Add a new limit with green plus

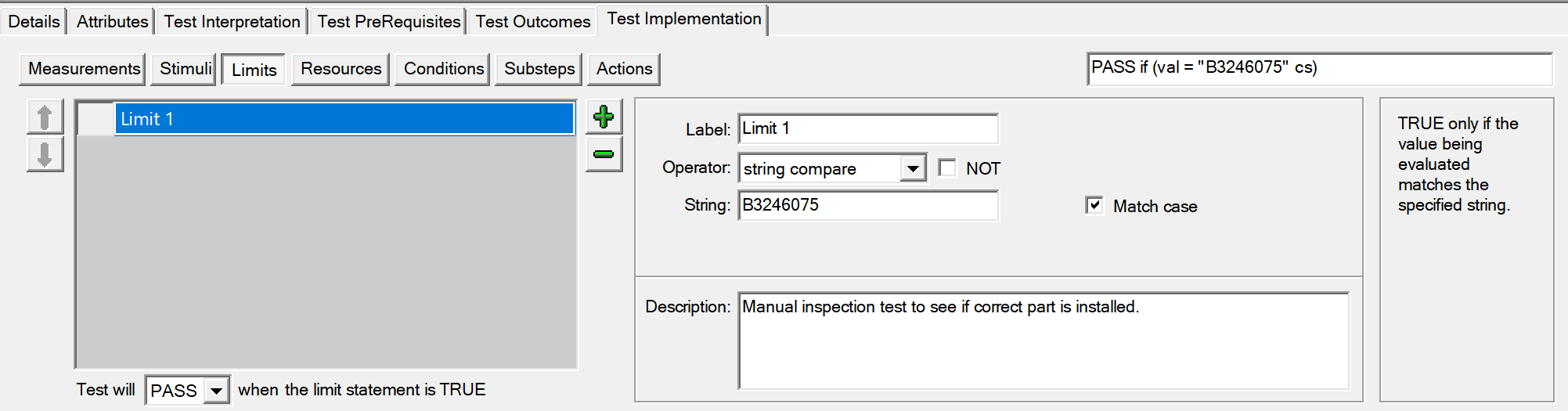click(x=604, y=117)
